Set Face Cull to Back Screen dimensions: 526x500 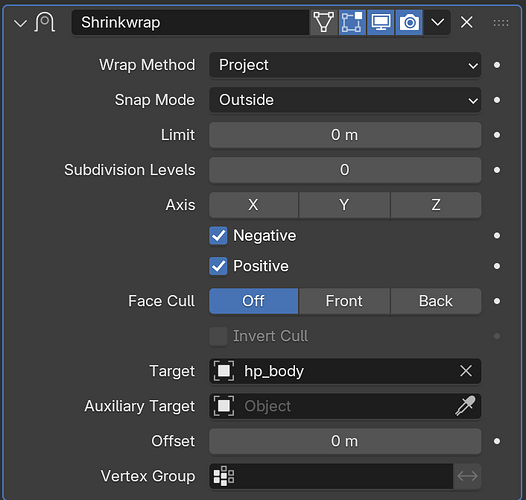click(436, 301)
